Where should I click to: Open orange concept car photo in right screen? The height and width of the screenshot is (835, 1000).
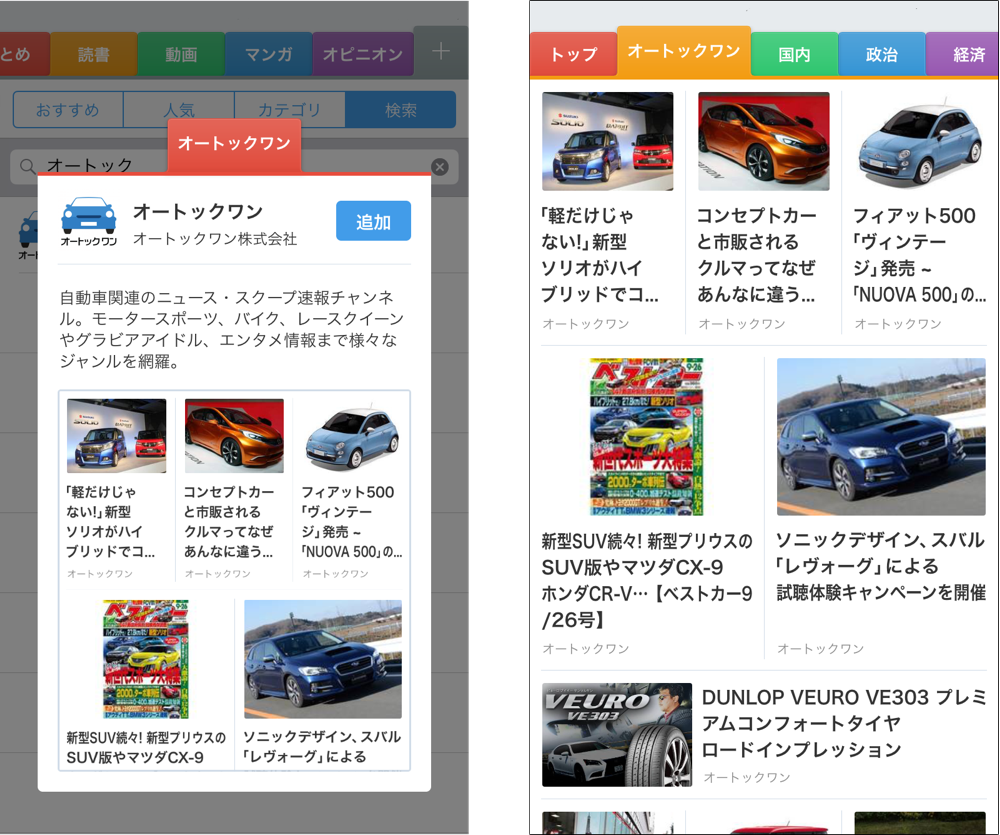[x=764, y=141]
